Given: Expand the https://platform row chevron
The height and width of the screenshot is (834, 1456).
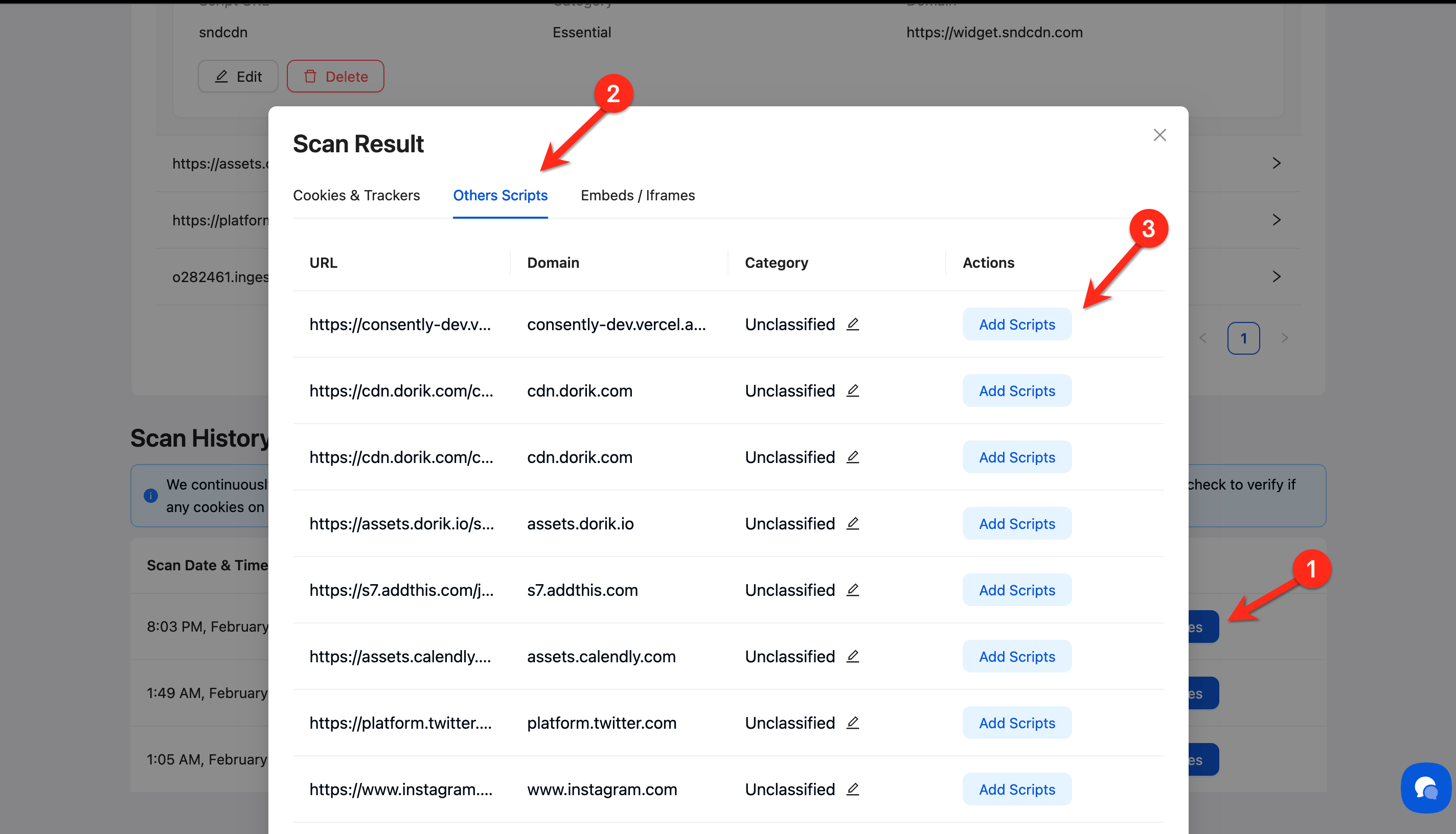Looking at the screenshot, I should coord(1276,220).
